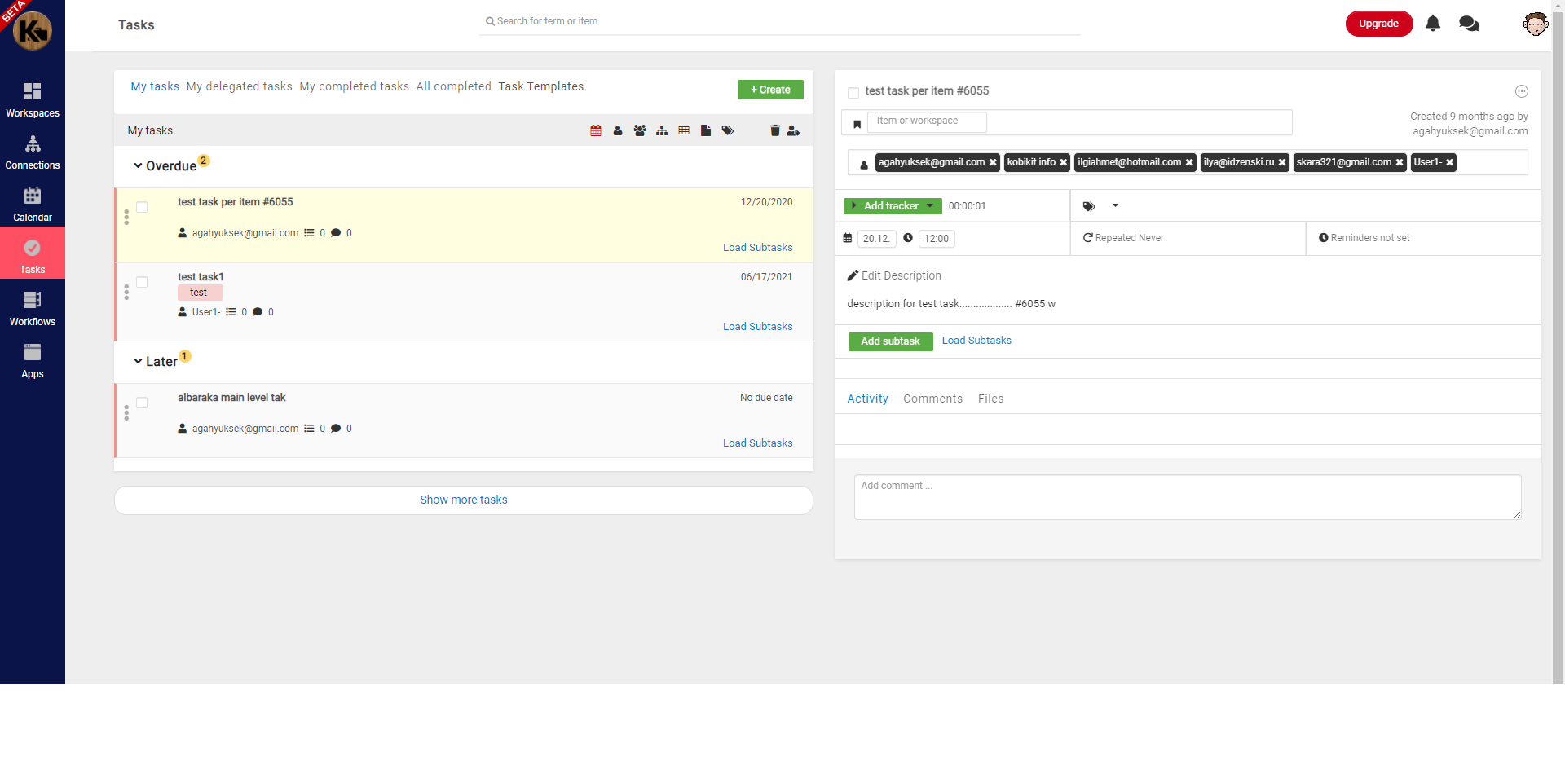
Task: Open Workflows from the sidebar
Action: [33, 309]
